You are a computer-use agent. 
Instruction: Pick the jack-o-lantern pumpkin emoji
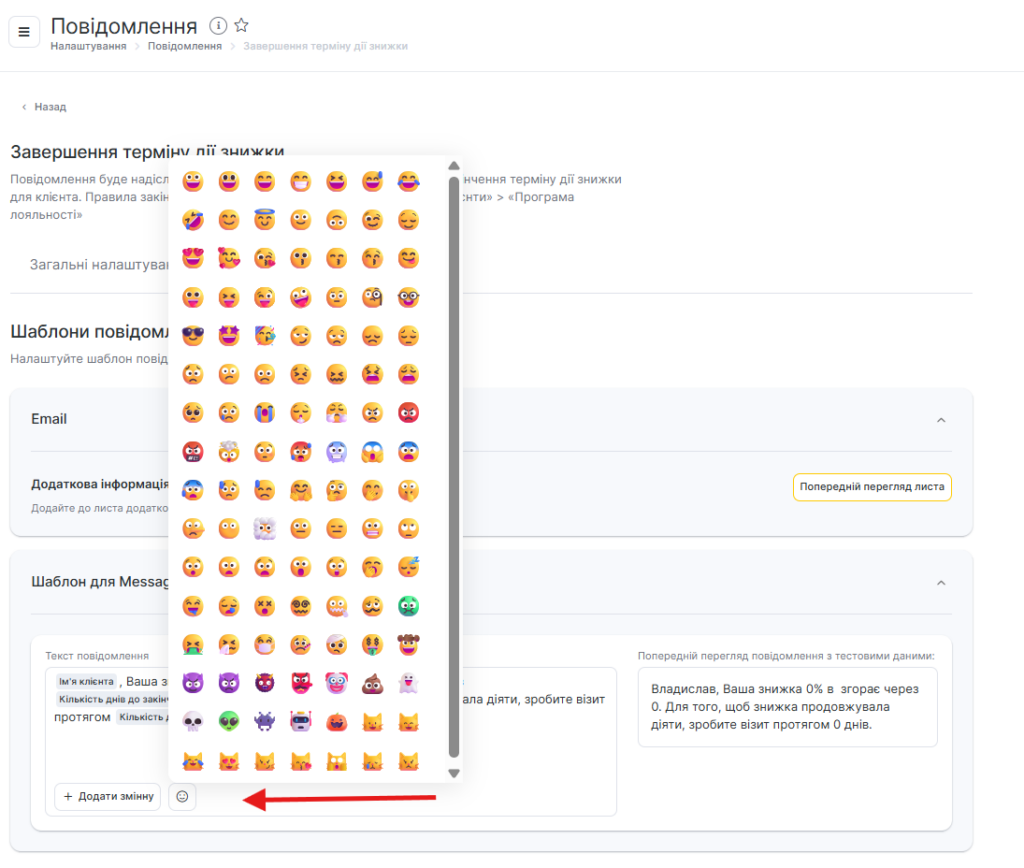coord(336,721)
